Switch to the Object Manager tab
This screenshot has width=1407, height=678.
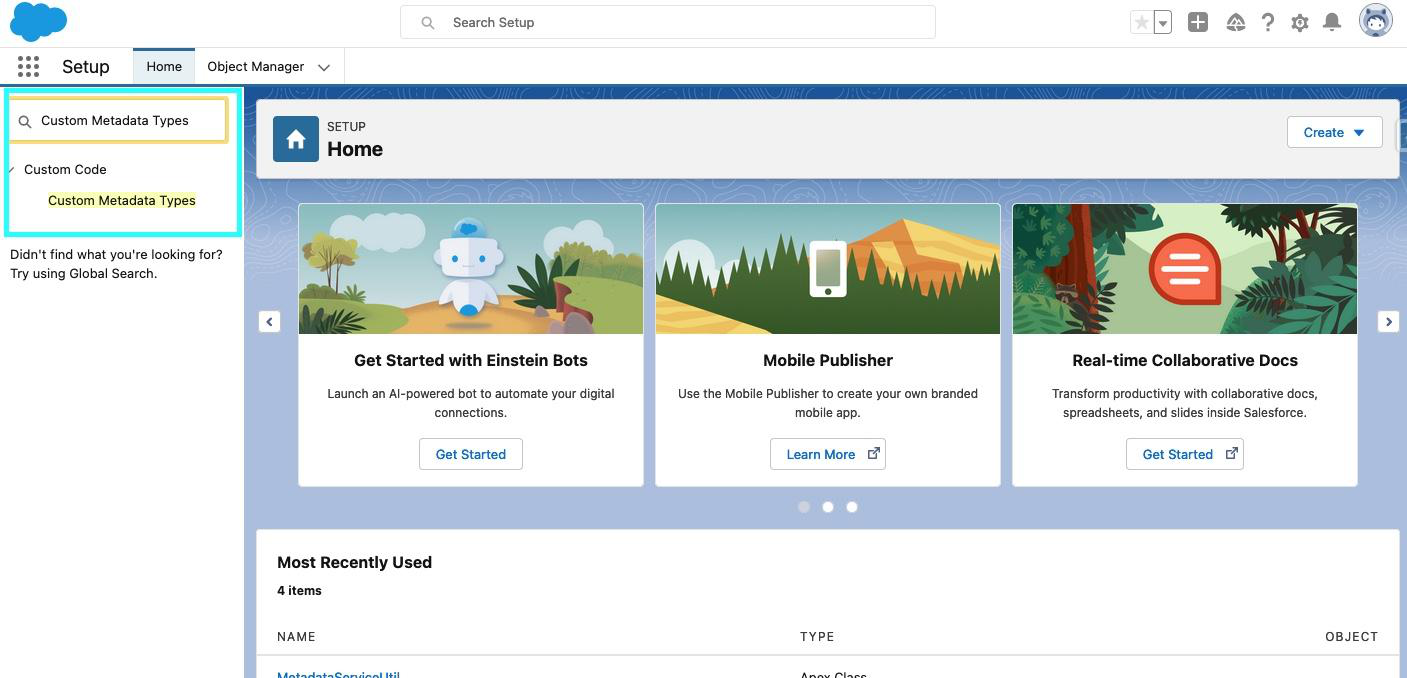pyautogui.click(x=256, y=66)
